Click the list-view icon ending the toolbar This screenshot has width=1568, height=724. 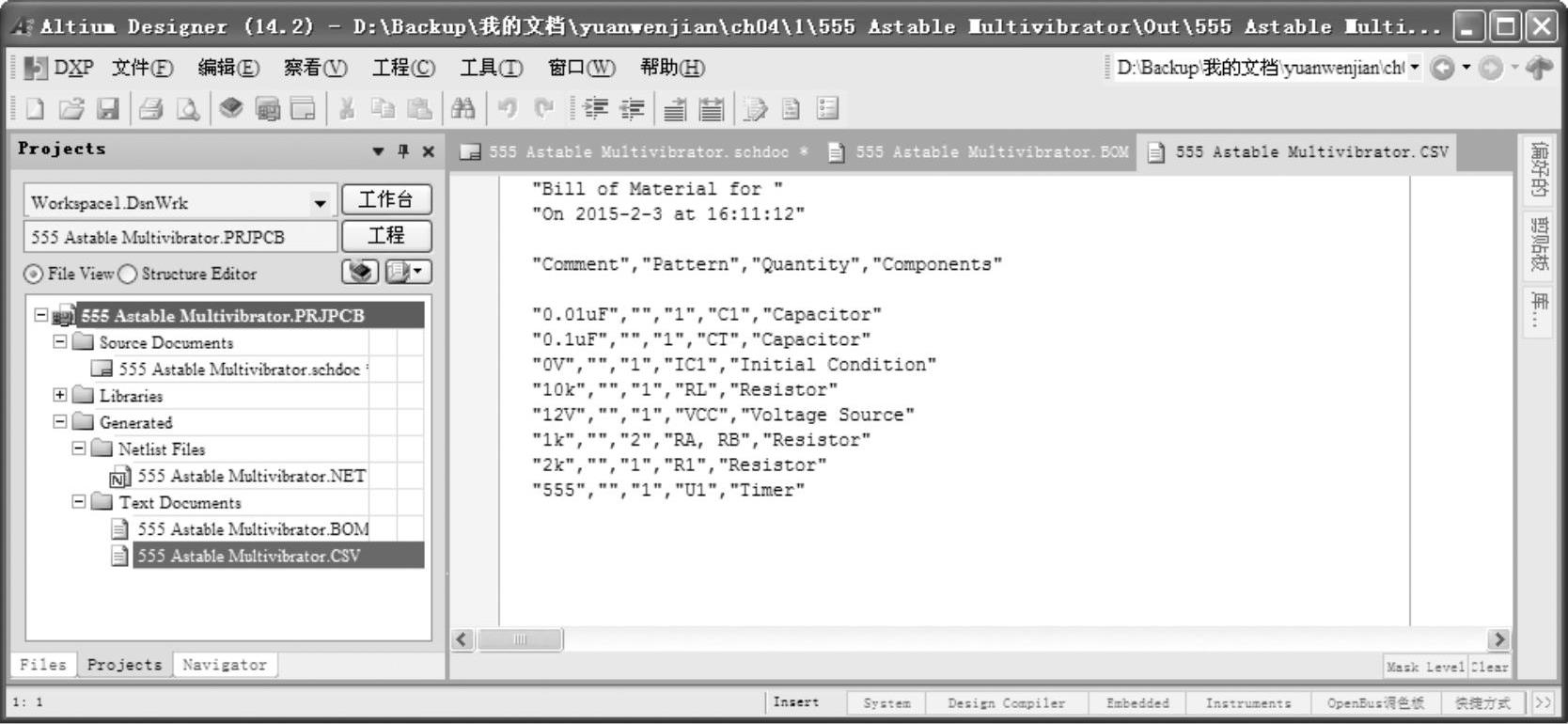[827, 109]
